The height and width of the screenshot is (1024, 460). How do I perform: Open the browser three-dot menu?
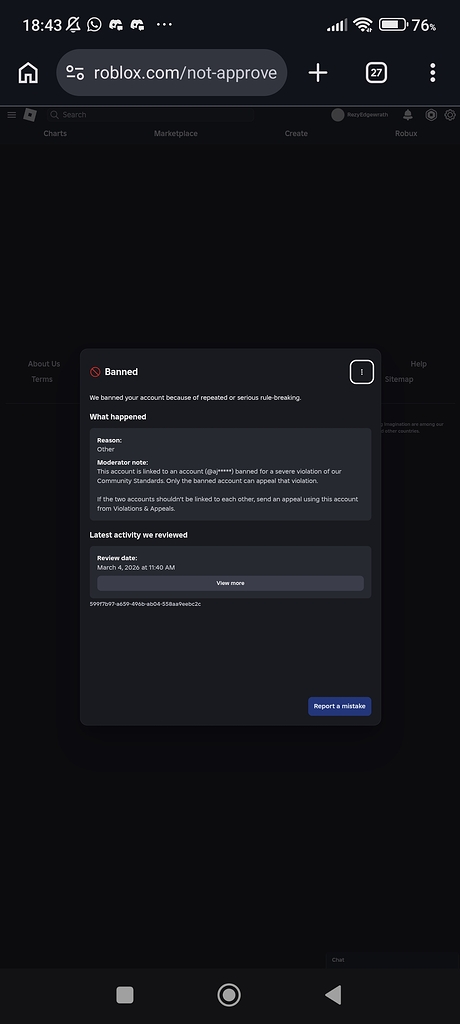coord(433,72)
